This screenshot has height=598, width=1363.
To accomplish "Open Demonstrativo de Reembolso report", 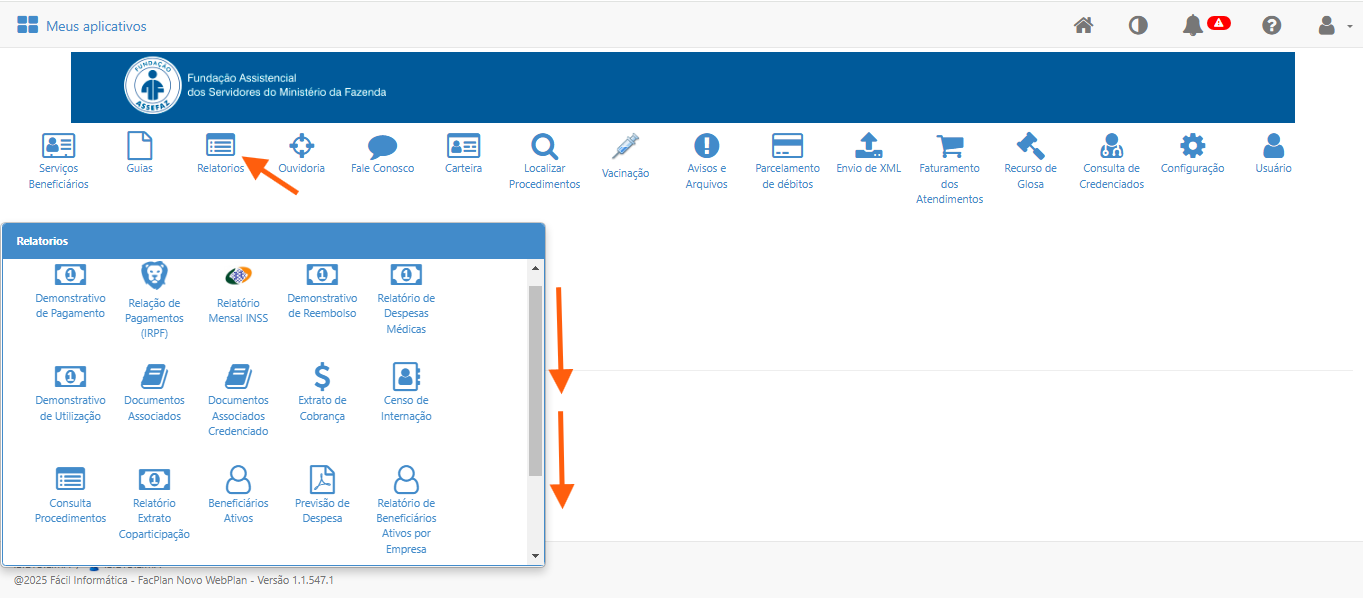I will tap(322, 291).
